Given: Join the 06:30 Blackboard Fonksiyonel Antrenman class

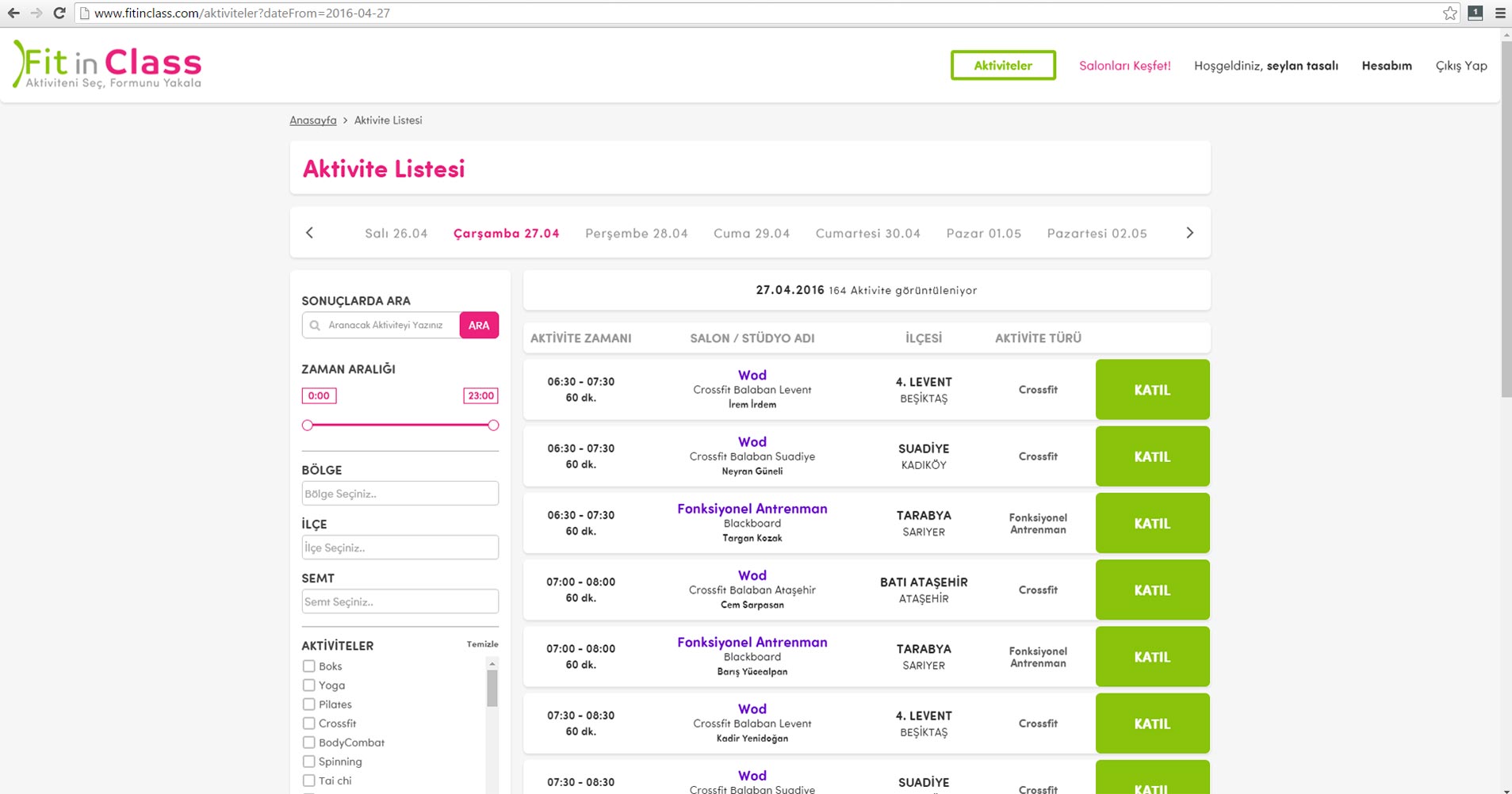Looking at the screenshot, I should [x=1152, y=523].
